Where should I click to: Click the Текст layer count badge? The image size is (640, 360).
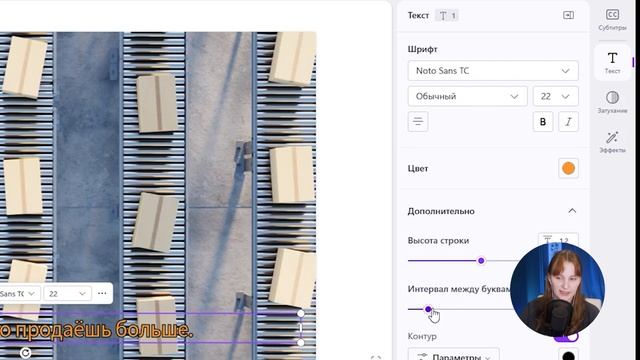[447, 16]
